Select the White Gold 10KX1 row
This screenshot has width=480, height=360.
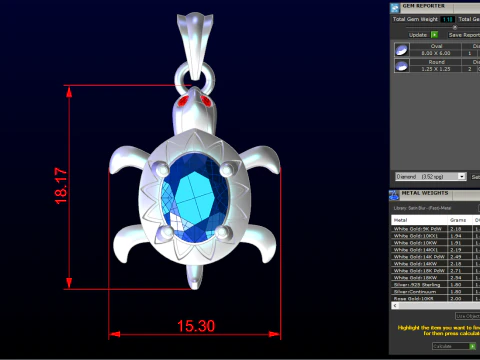(x=435, y=236)
